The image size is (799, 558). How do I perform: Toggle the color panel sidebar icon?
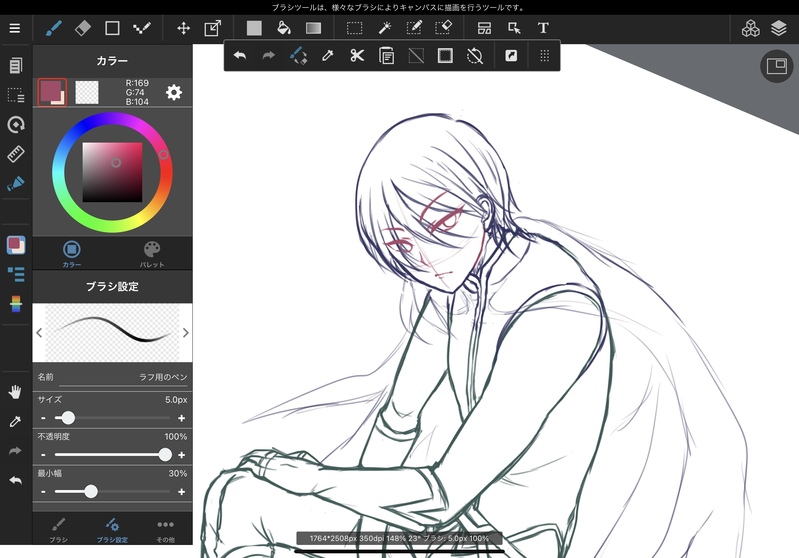click(x=16, y=245)
